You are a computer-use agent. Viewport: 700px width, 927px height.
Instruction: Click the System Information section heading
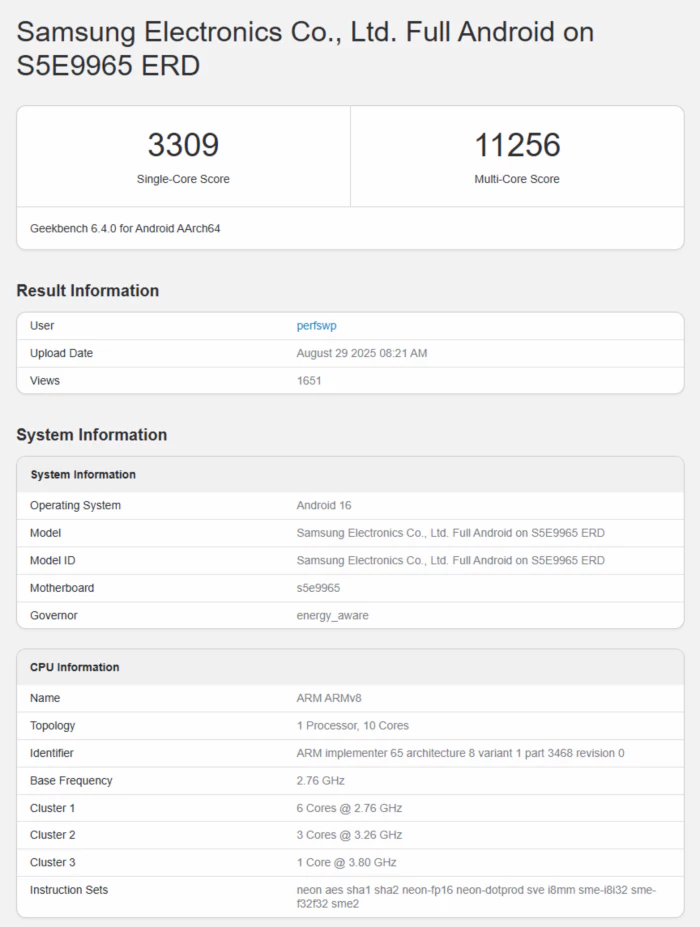point(92,435)
